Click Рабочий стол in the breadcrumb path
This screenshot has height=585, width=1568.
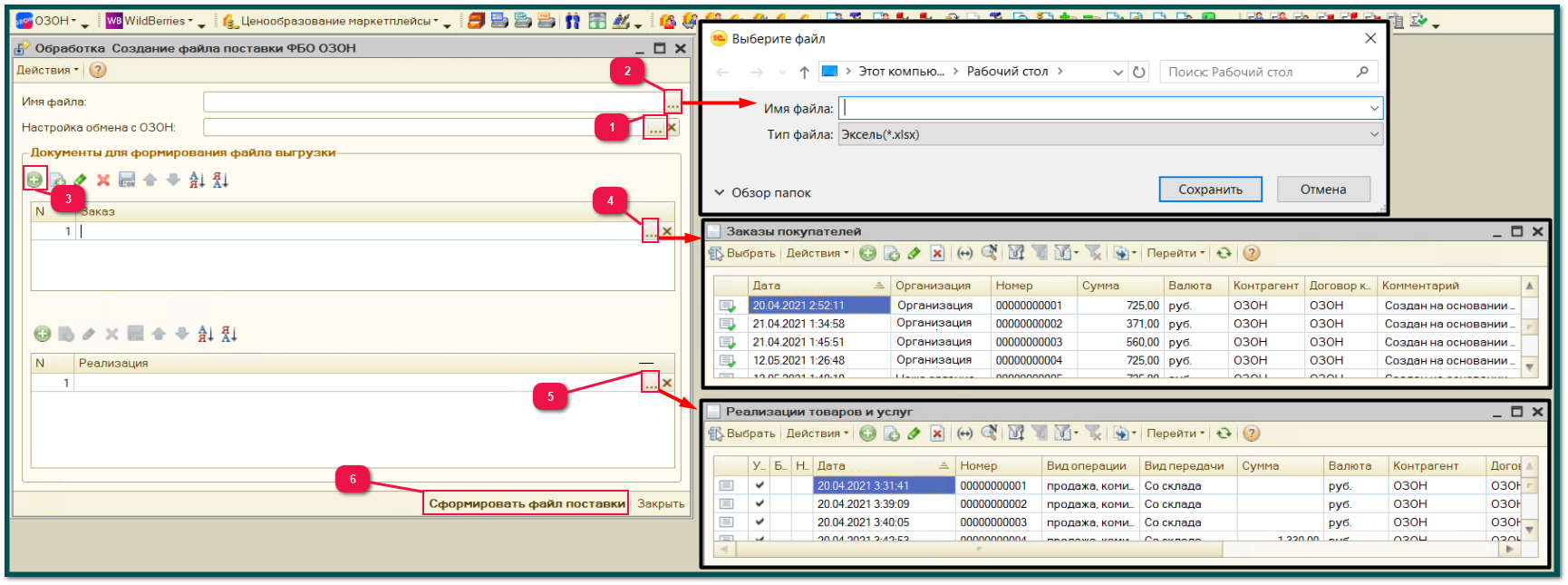tap(1007, 71)
